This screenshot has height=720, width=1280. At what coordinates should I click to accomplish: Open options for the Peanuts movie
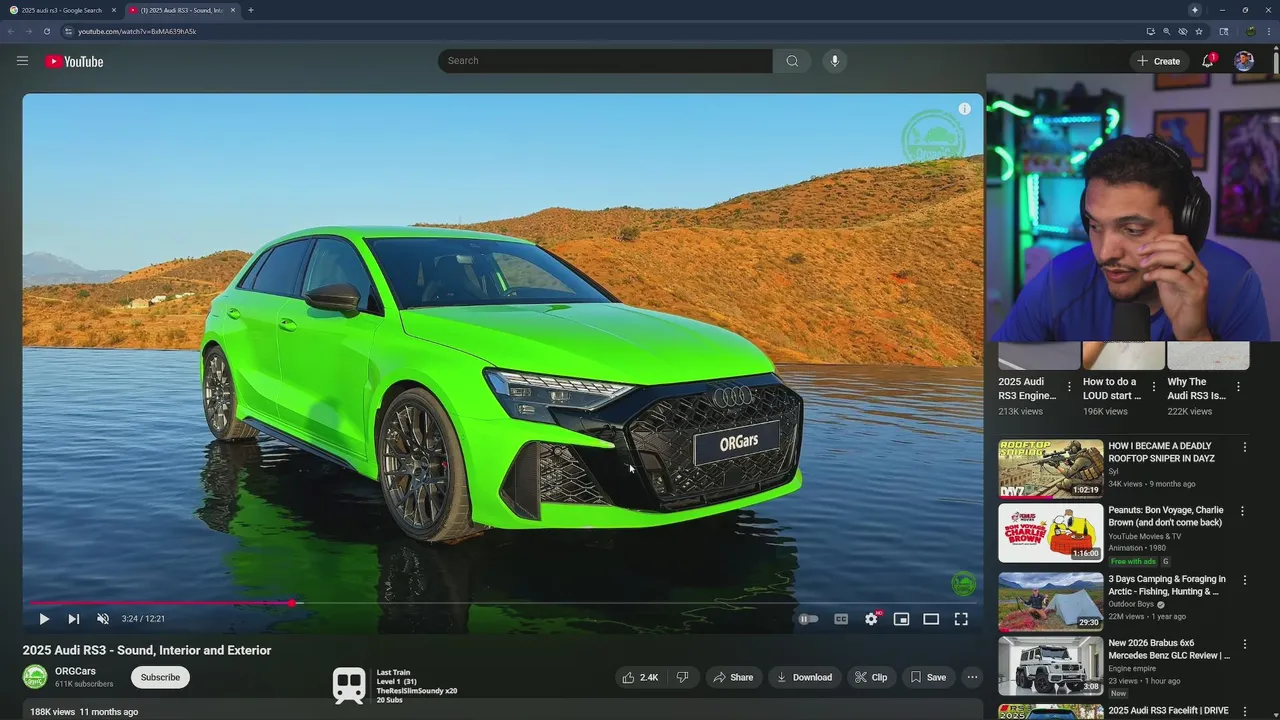1243,511
